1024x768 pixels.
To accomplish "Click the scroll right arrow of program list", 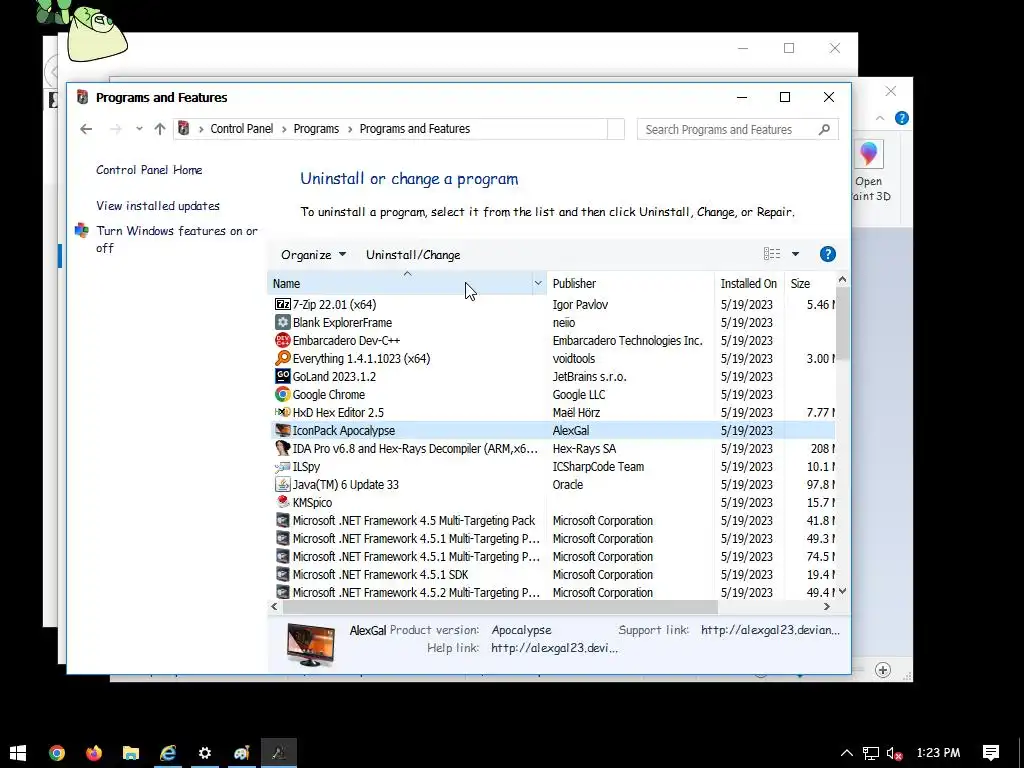I will coord(827,607).
